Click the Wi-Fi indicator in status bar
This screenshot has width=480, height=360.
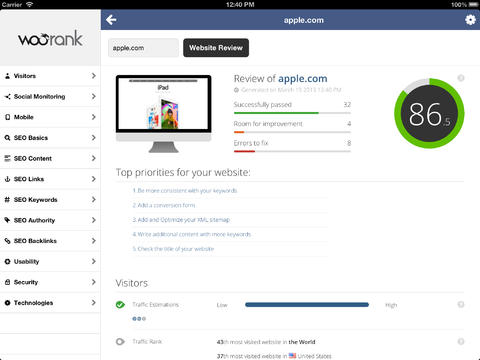[30, 5]
